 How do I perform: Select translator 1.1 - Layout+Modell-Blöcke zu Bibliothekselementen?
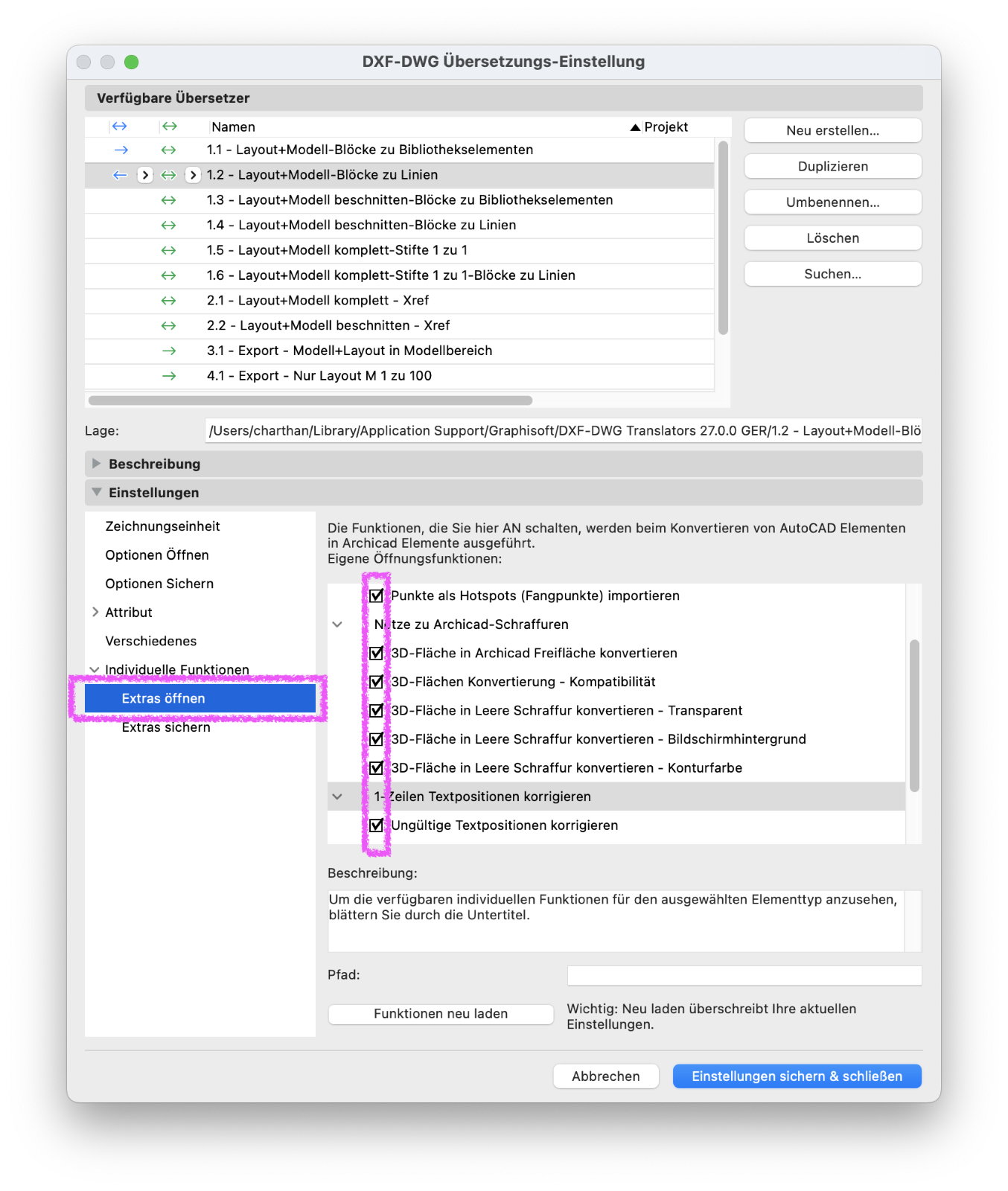click(x=399, y=150)
